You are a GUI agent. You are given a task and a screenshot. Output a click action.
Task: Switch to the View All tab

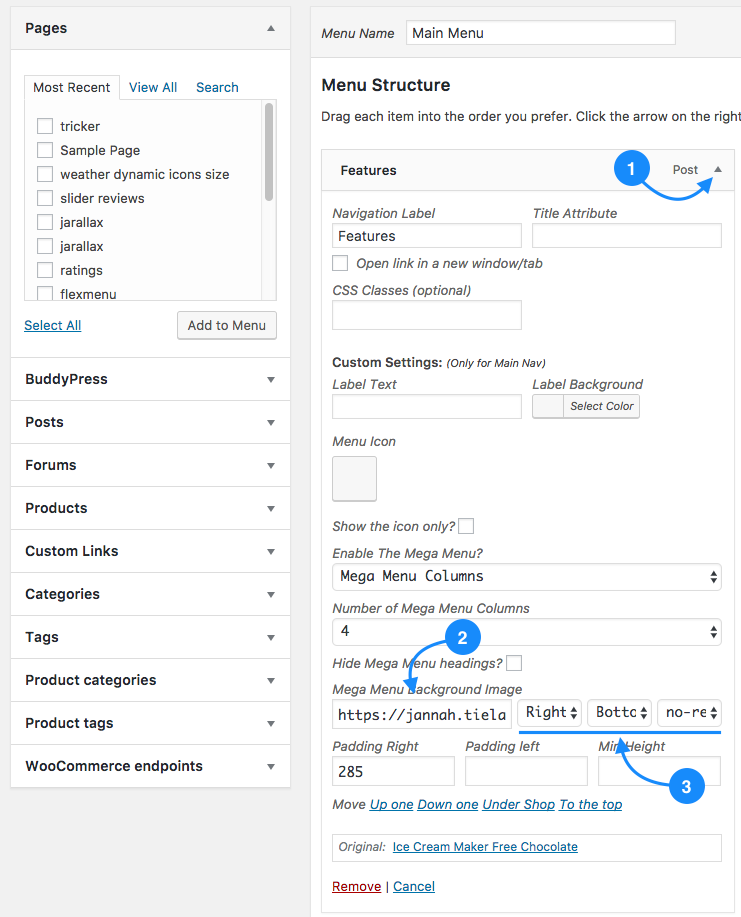point(153,87)
